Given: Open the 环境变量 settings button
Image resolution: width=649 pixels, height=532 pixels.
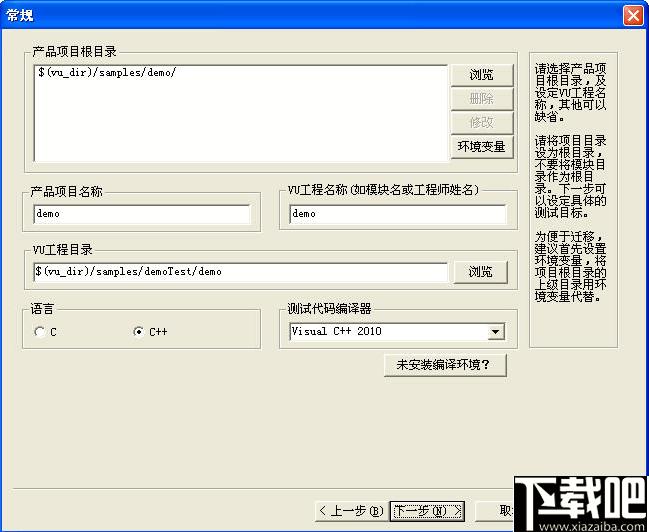Looking at the screenshot, I should point(481,146).
